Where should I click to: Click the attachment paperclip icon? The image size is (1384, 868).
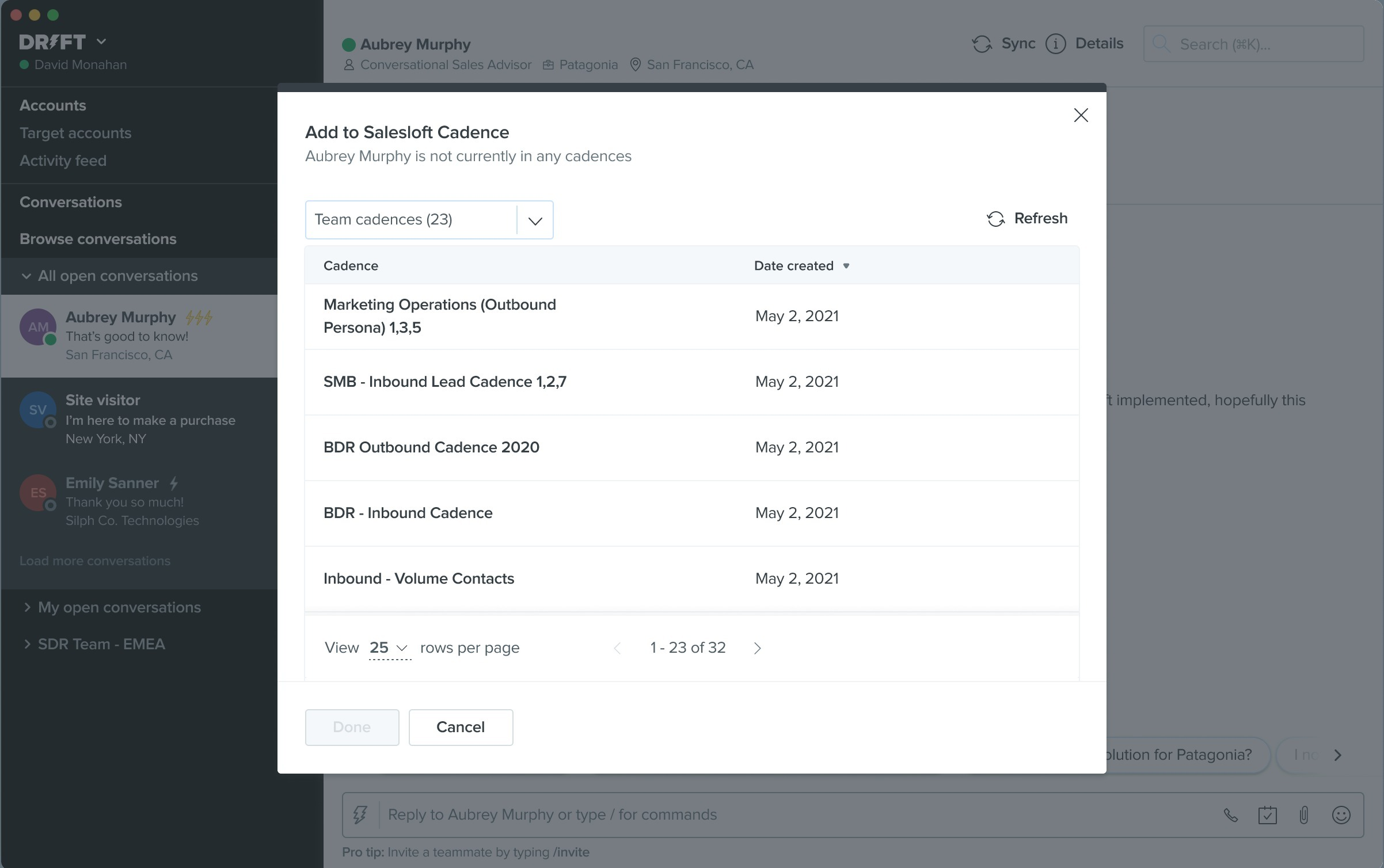(x=1304, y=815)
